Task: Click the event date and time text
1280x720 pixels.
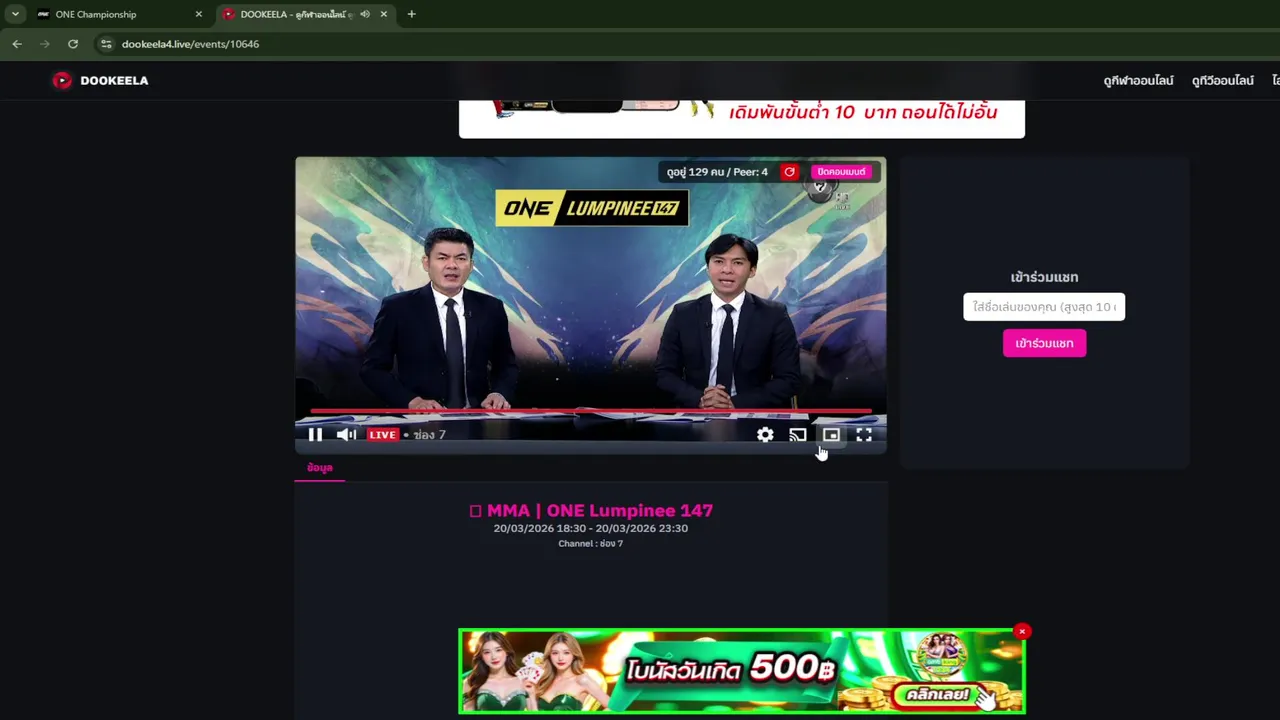Action: [590, 528]
